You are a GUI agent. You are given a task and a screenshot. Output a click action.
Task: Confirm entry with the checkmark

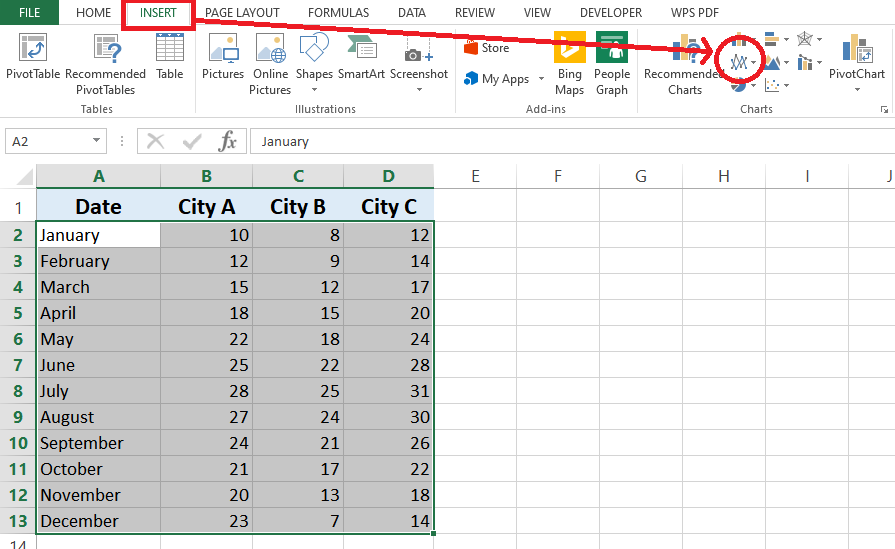coord(192,141)
